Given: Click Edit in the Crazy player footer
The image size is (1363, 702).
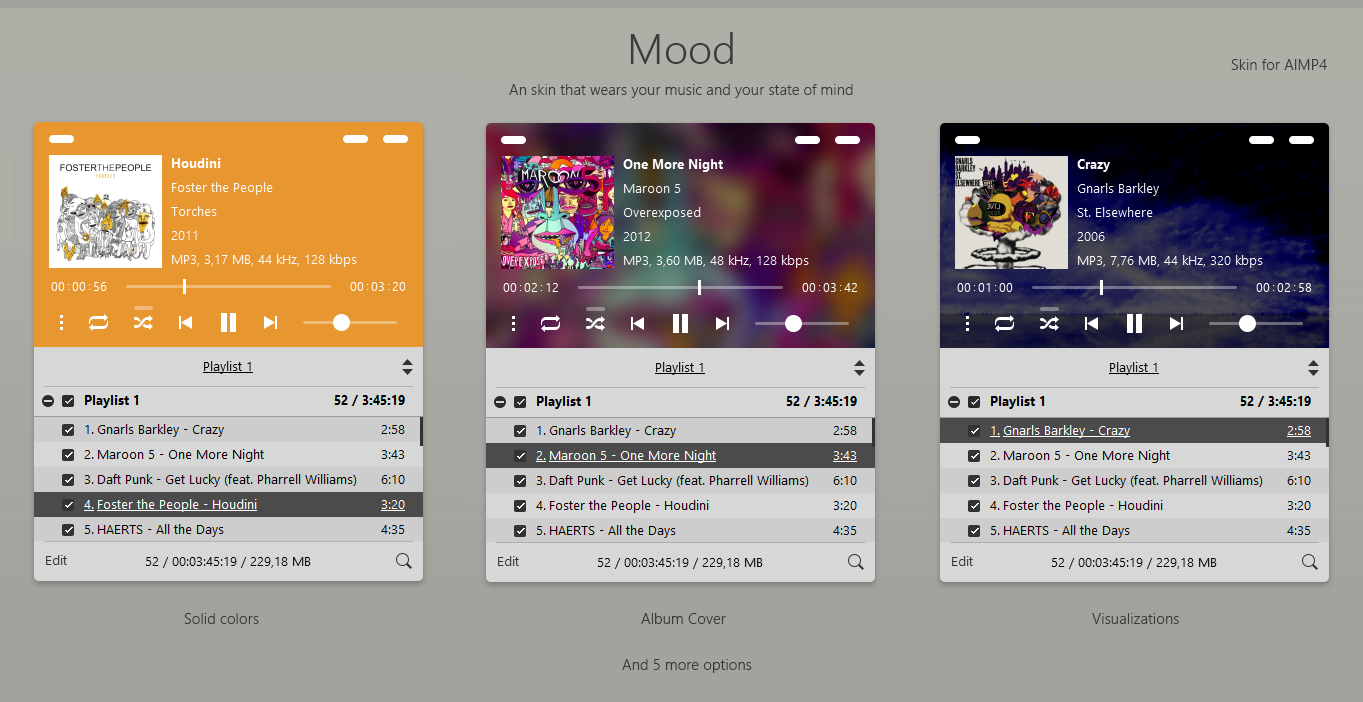Looking at the screenshot, I should tap(962, 562).
